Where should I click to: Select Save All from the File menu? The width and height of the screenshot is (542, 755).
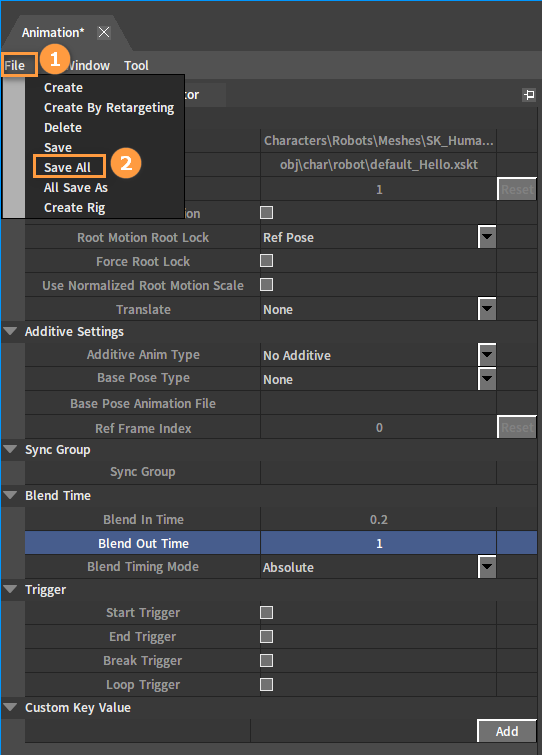pos(69,167)
